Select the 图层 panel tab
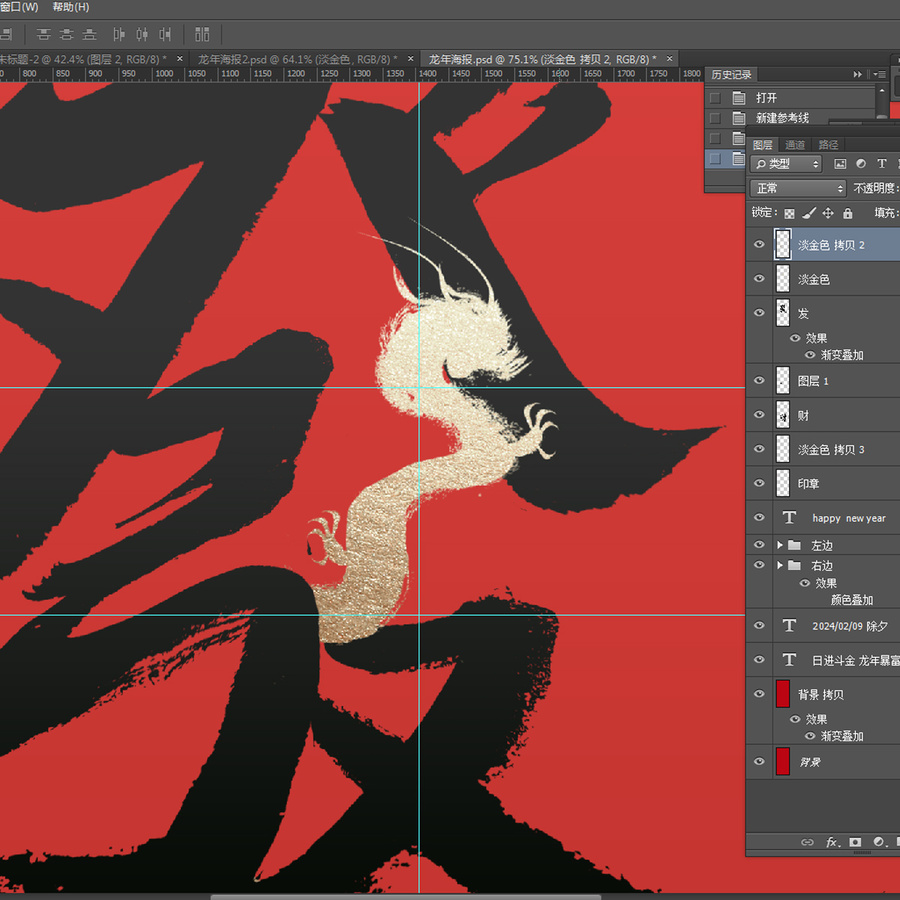 (763, 145)
